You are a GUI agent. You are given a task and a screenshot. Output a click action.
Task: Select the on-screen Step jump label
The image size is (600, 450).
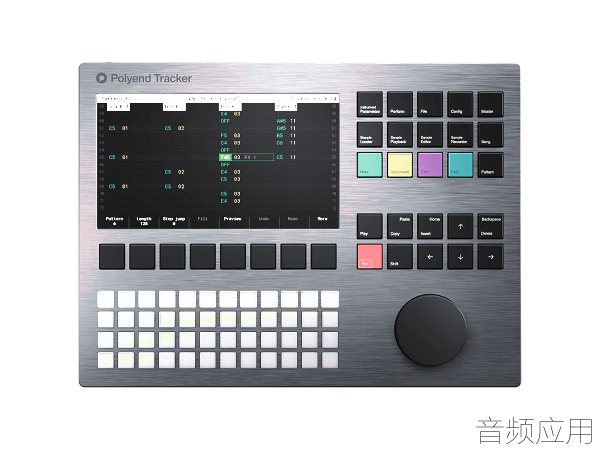click(x=174, y=221)
